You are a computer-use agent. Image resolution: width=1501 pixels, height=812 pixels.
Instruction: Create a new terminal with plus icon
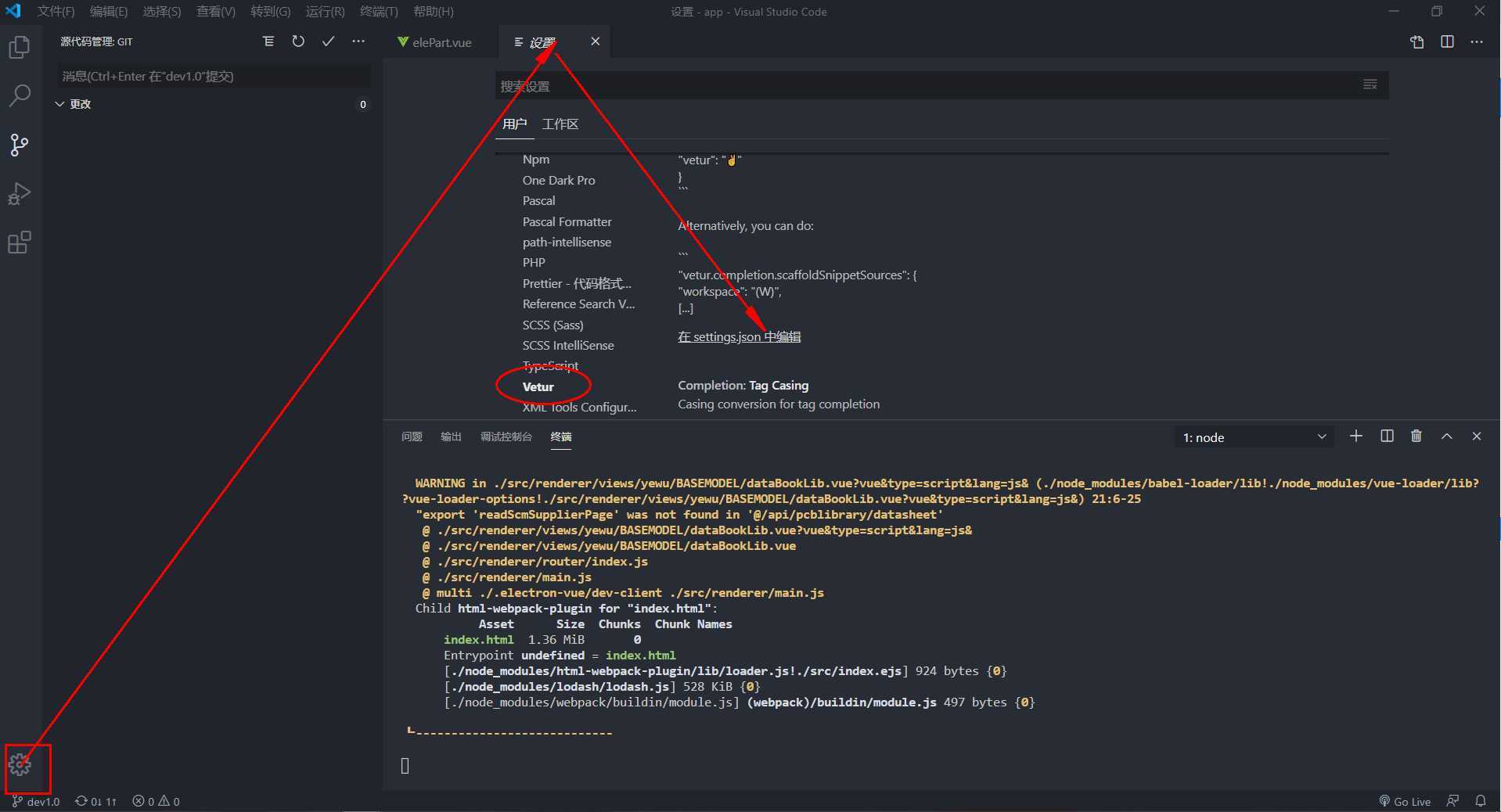click(x=1356, y=436)
